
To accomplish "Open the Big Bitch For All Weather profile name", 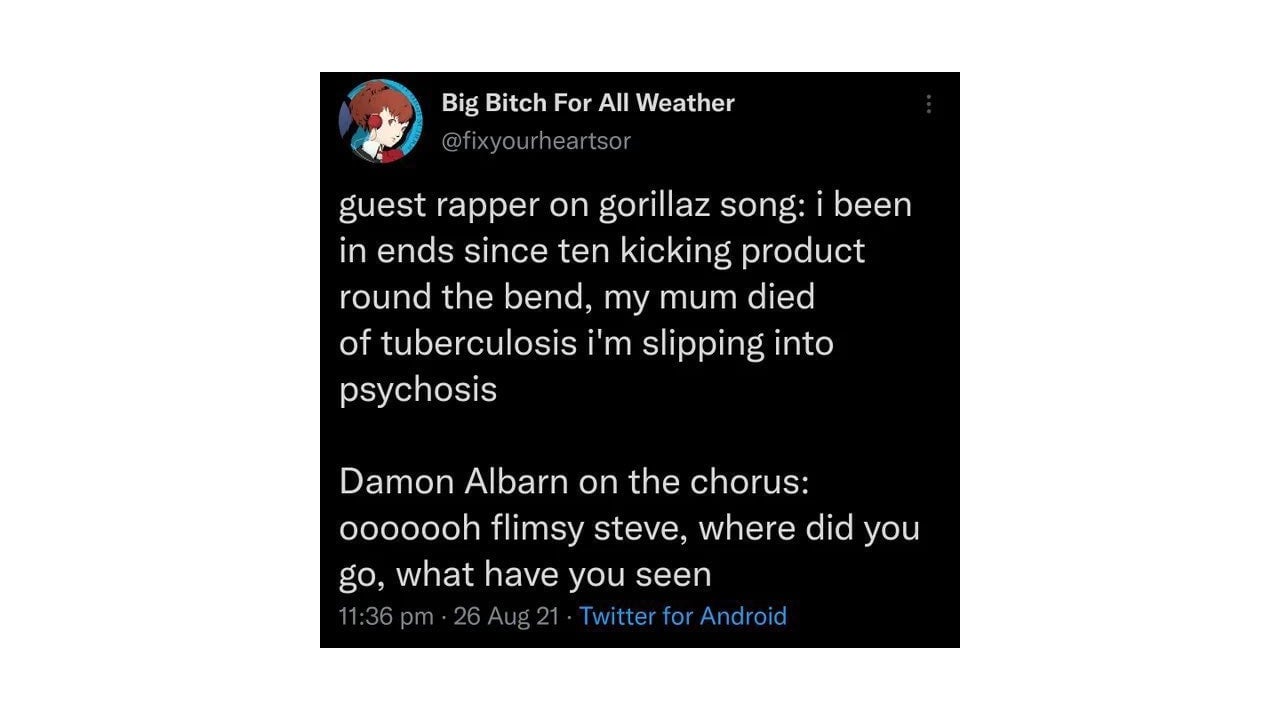I will (x=588, y=103).
